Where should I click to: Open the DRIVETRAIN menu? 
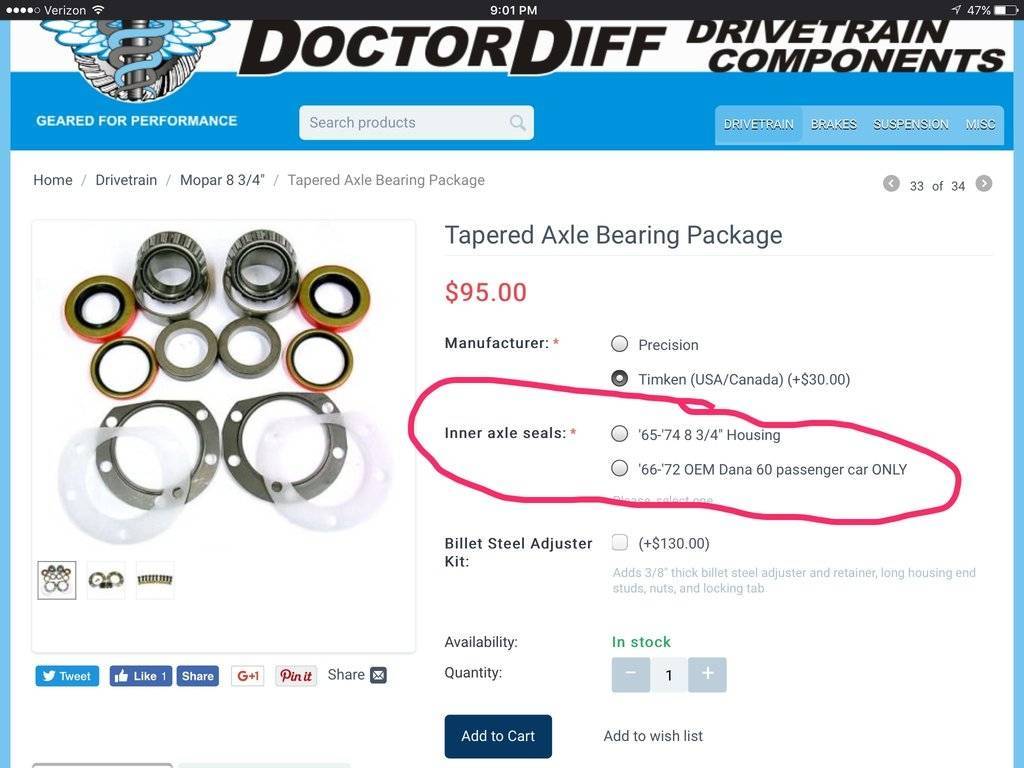(x=758, y=124)
